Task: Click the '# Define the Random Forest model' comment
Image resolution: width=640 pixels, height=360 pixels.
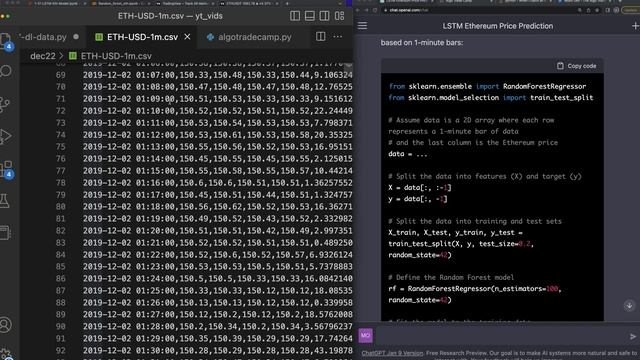Action: pos(451,277)
